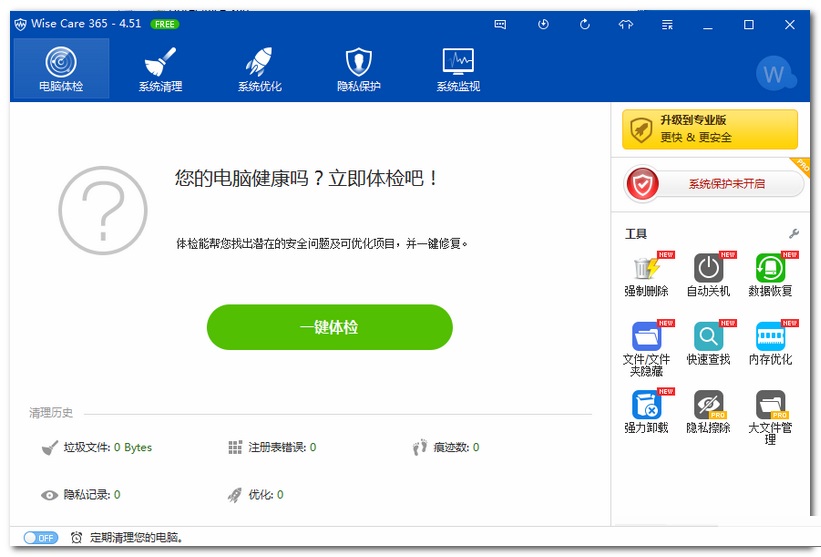Click the alarm clock icon in status bar

(x=76, y=538)
